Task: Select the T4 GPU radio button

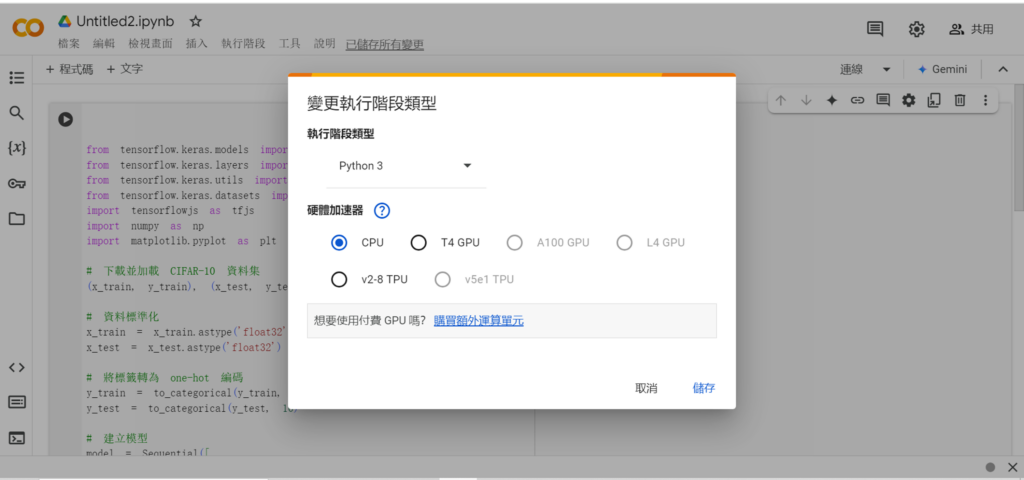Action: click(419, 243)
